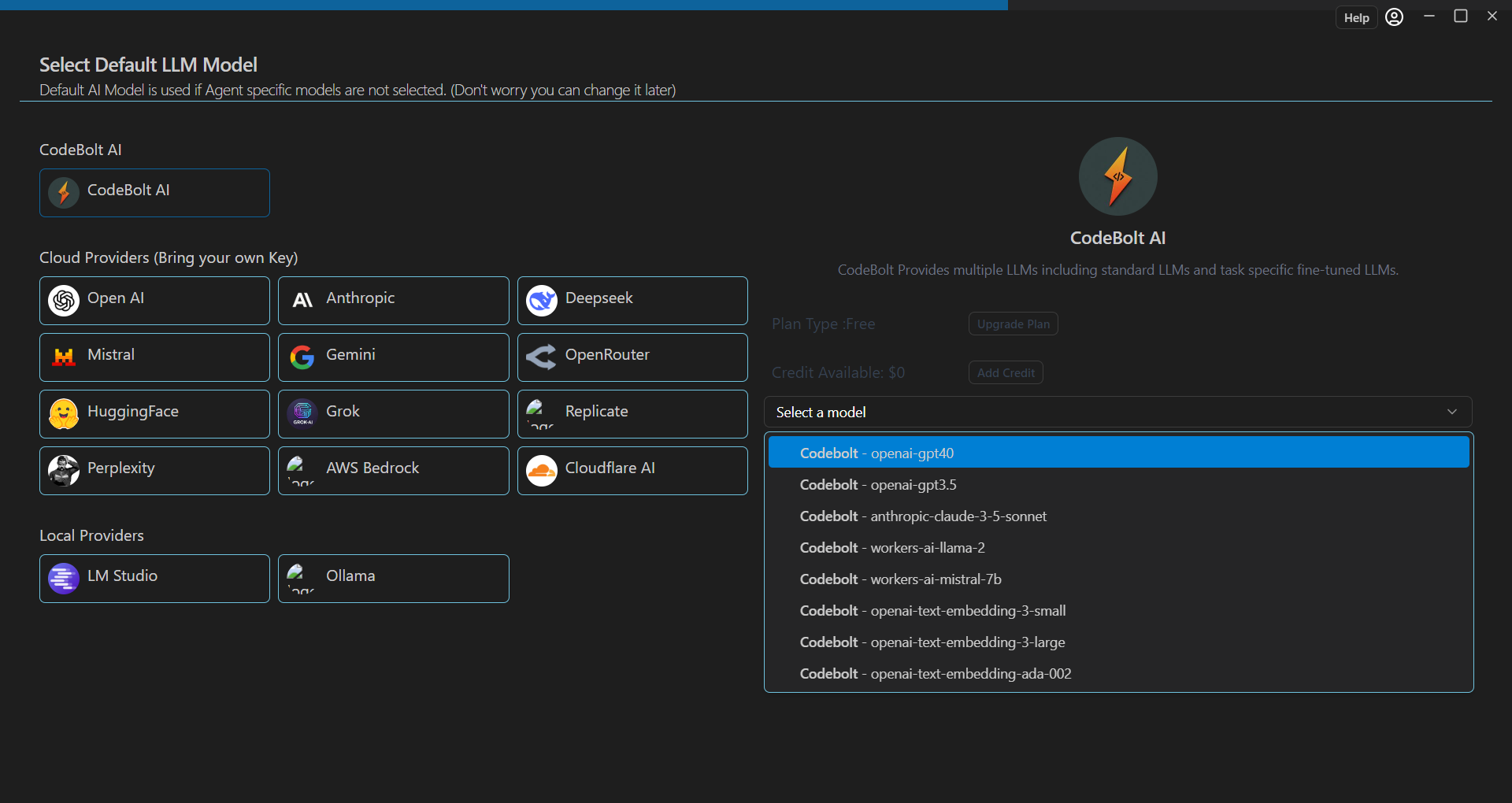The height and width of the screenshot is (803, 1512).
Task: Open the Help button
Action: (1356, 17)
